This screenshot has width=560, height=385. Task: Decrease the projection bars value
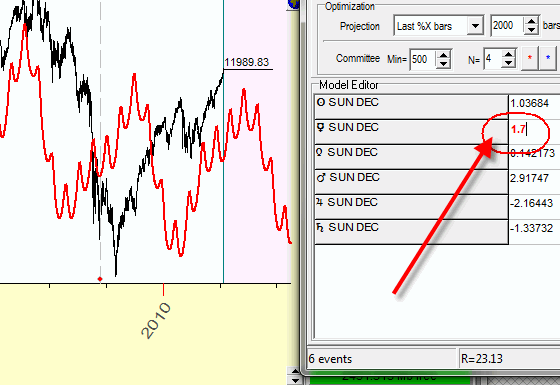(x=531, y=30)
